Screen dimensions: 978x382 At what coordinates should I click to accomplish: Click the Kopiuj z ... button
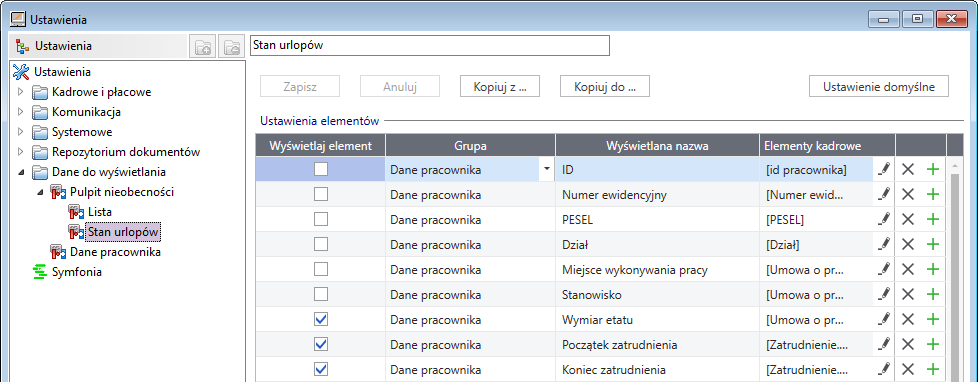coord(500,87)
